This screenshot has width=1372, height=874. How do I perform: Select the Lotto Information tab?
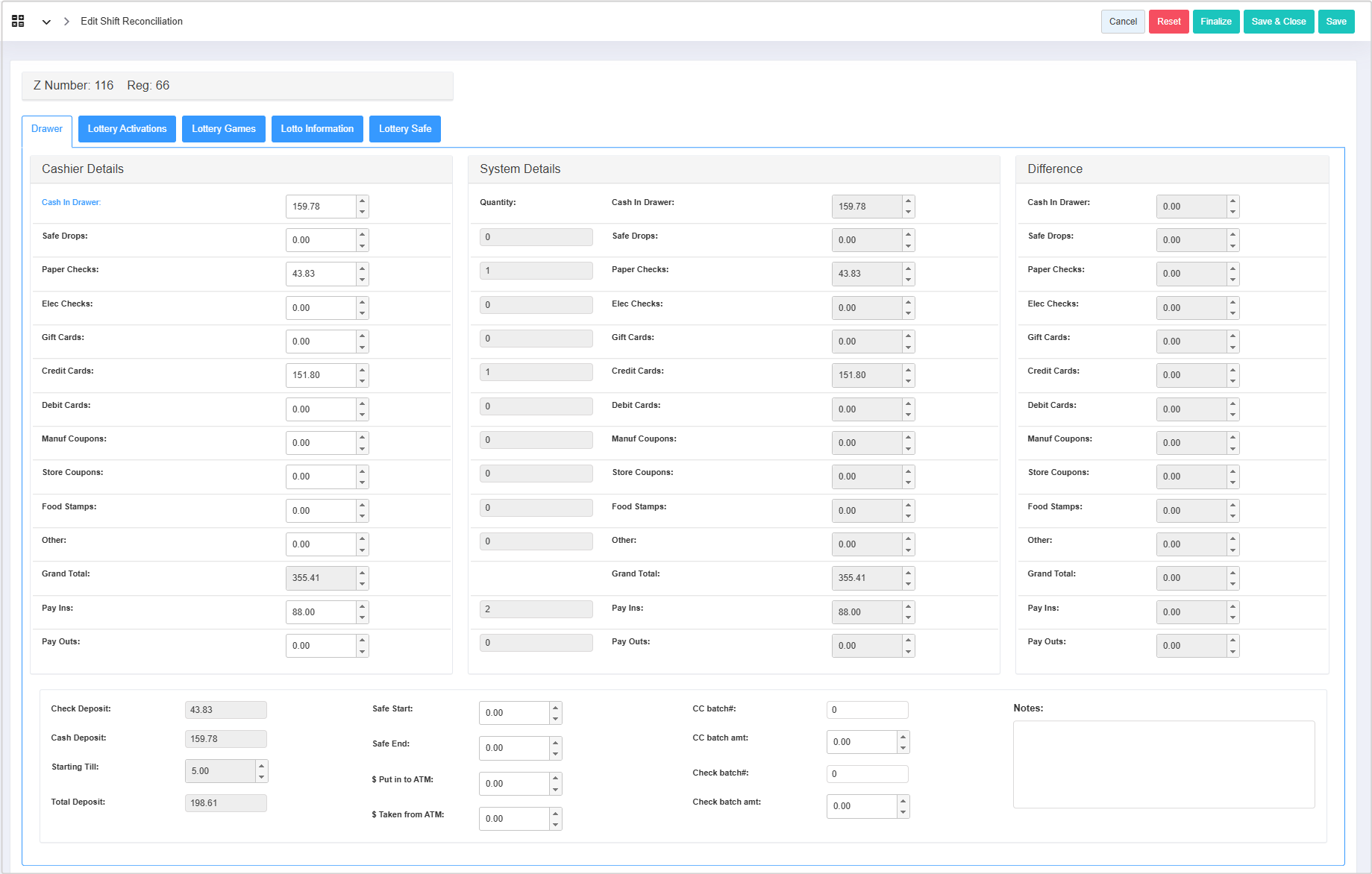pyautogui.click(x=317, y=129)
